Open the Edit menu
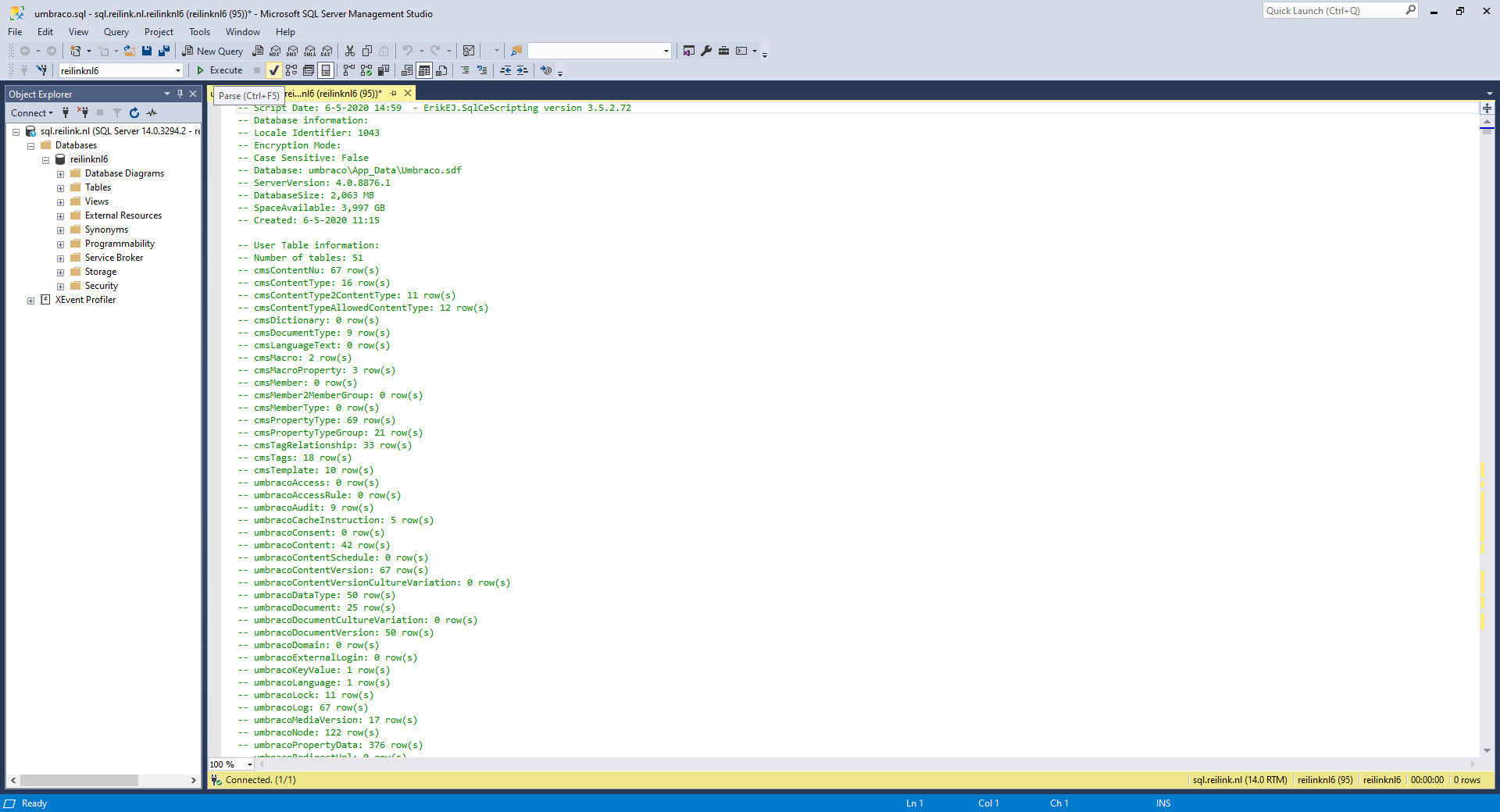 [45, 32]
